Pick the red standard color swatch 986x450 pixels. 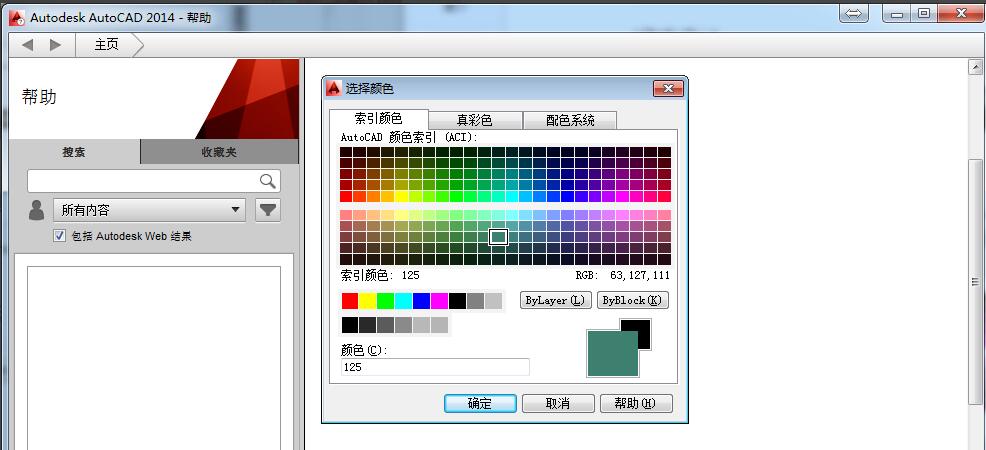[350, 301]
